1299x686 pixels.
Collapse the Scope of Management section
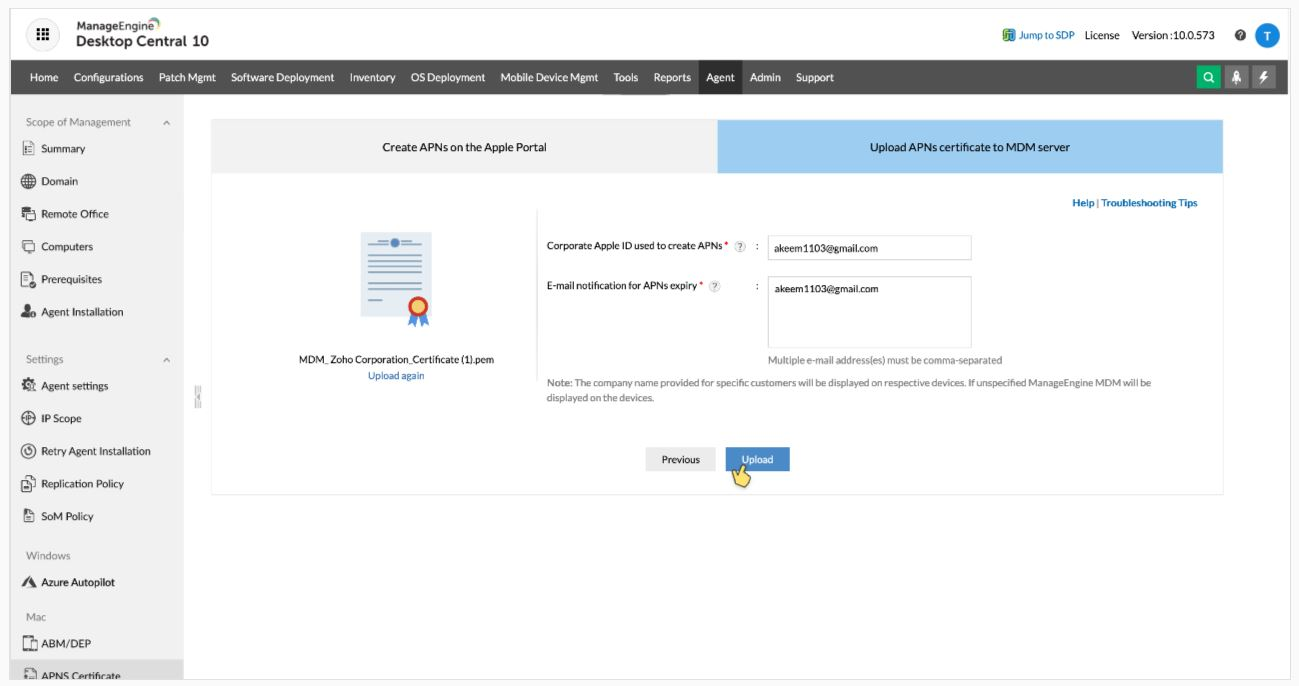tap(166, 123)
